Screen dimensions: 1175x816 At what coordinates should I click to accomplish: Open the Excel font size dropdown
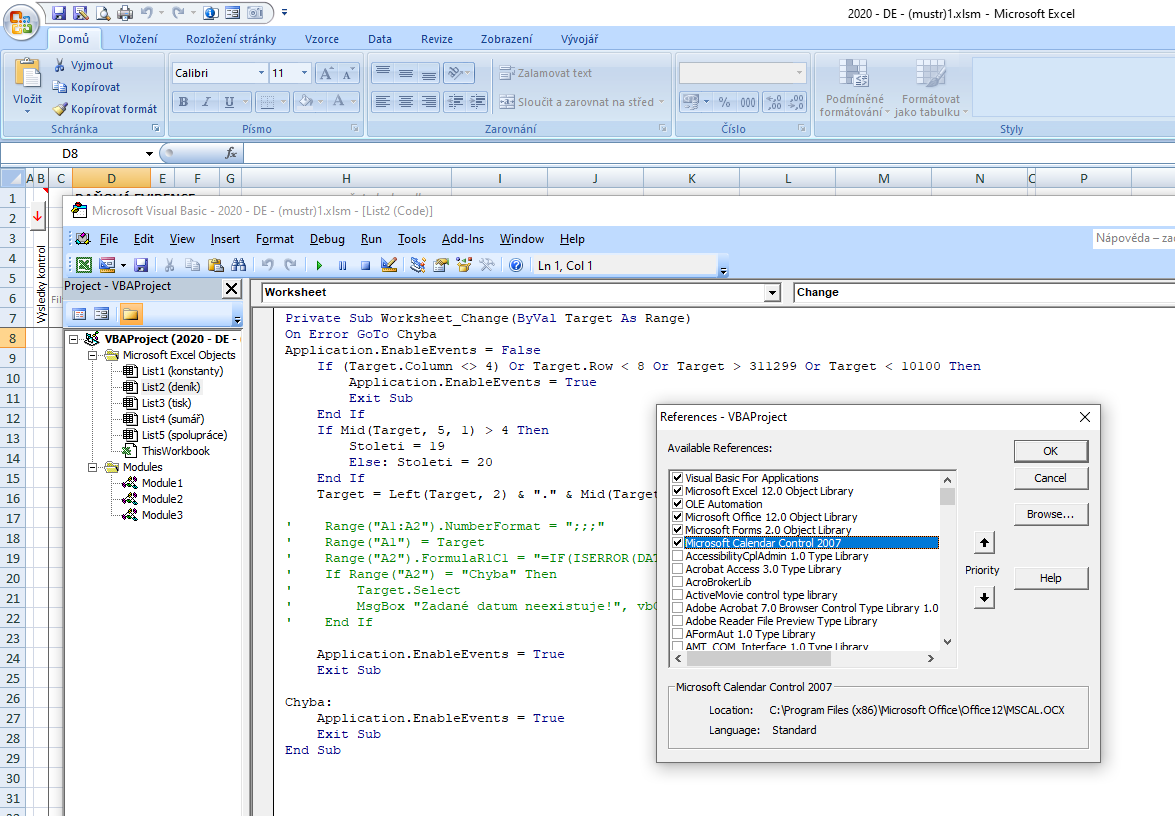(x=305, y=73)
